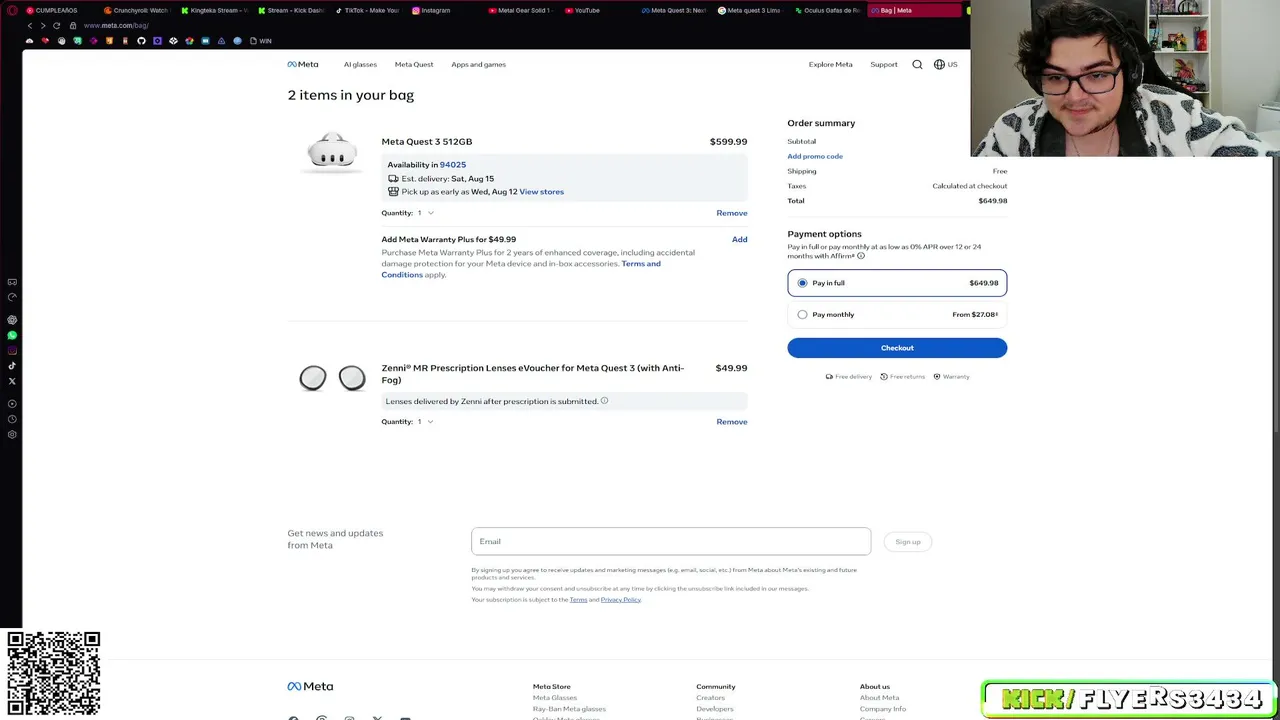This screenshot has height=720, width=1280.
Task: Click the Sign up button
Action: [908, 542]
